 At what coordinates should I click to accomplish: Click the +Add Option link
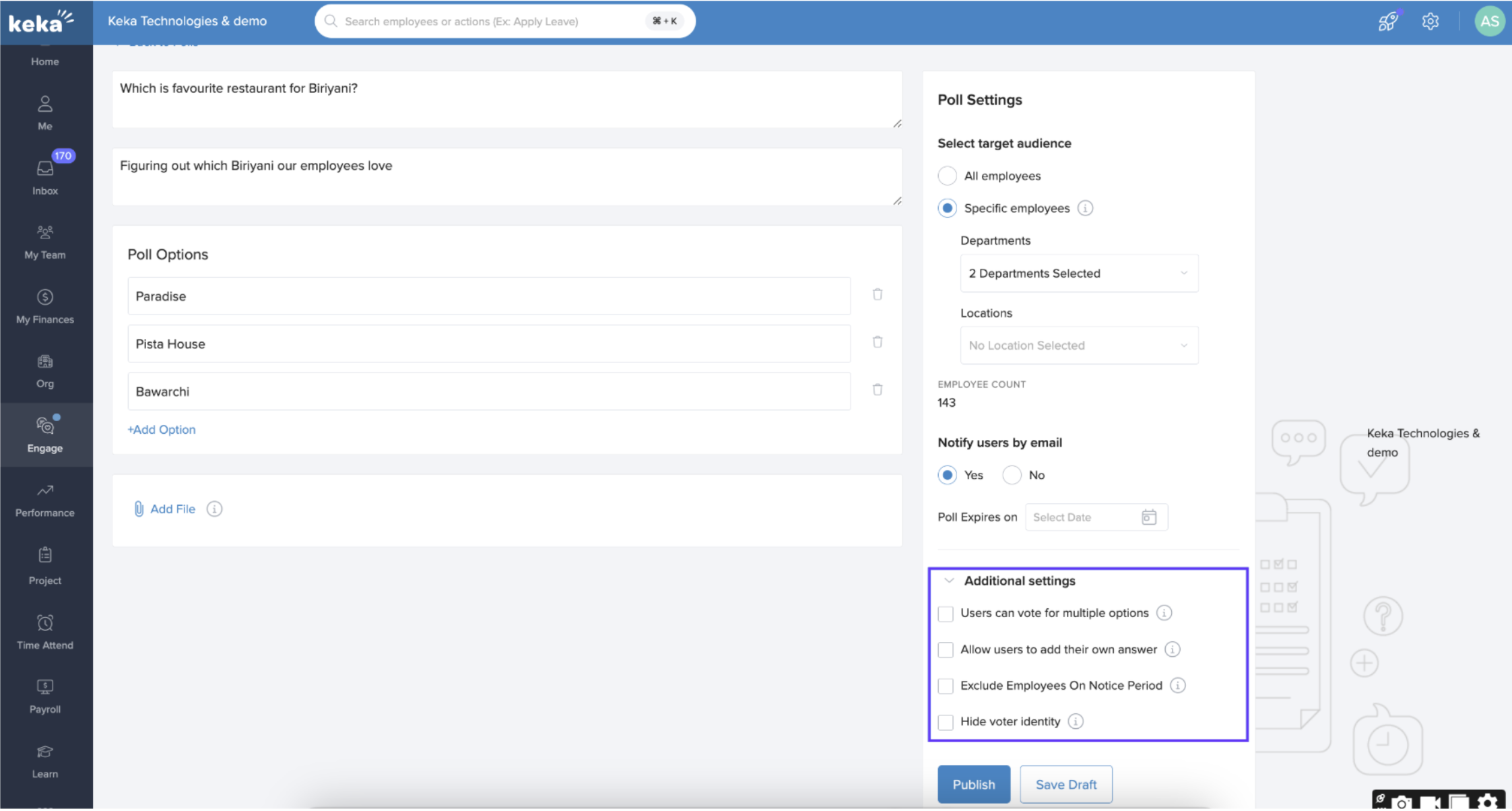click(x=162, y=430)
